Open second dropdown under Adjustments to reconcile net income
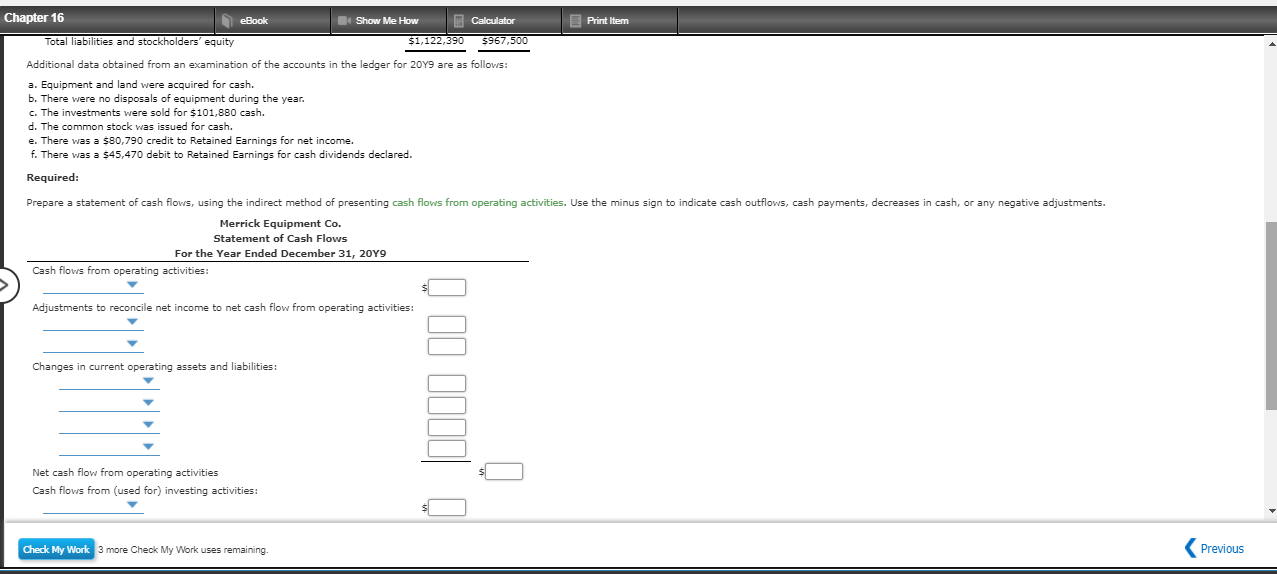The width and height of the screenshot is (1277, 574). 93,344
